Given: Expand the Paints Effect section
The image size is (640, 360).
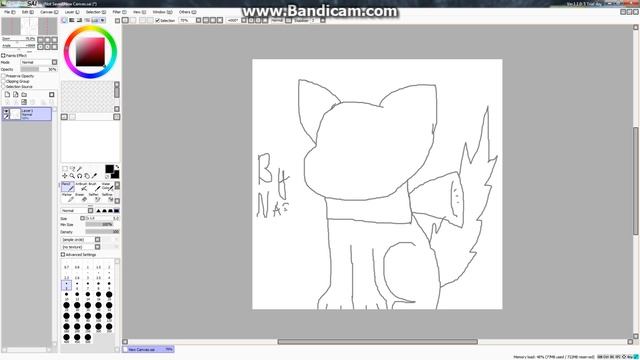Looking at the screenshot, I should (x=3, y=56).
